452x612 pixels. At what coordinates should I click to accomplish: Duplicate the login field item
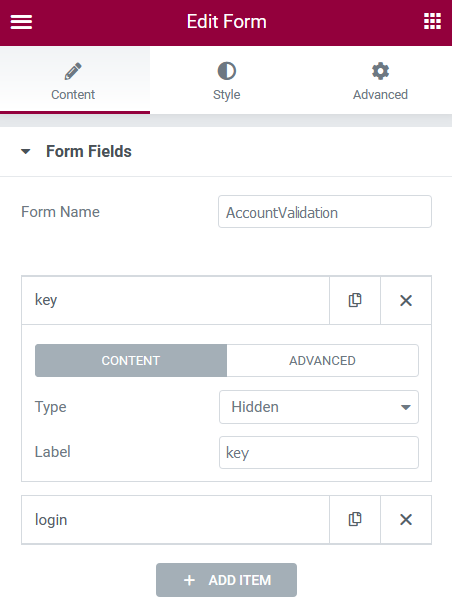[x=355, y=519]
